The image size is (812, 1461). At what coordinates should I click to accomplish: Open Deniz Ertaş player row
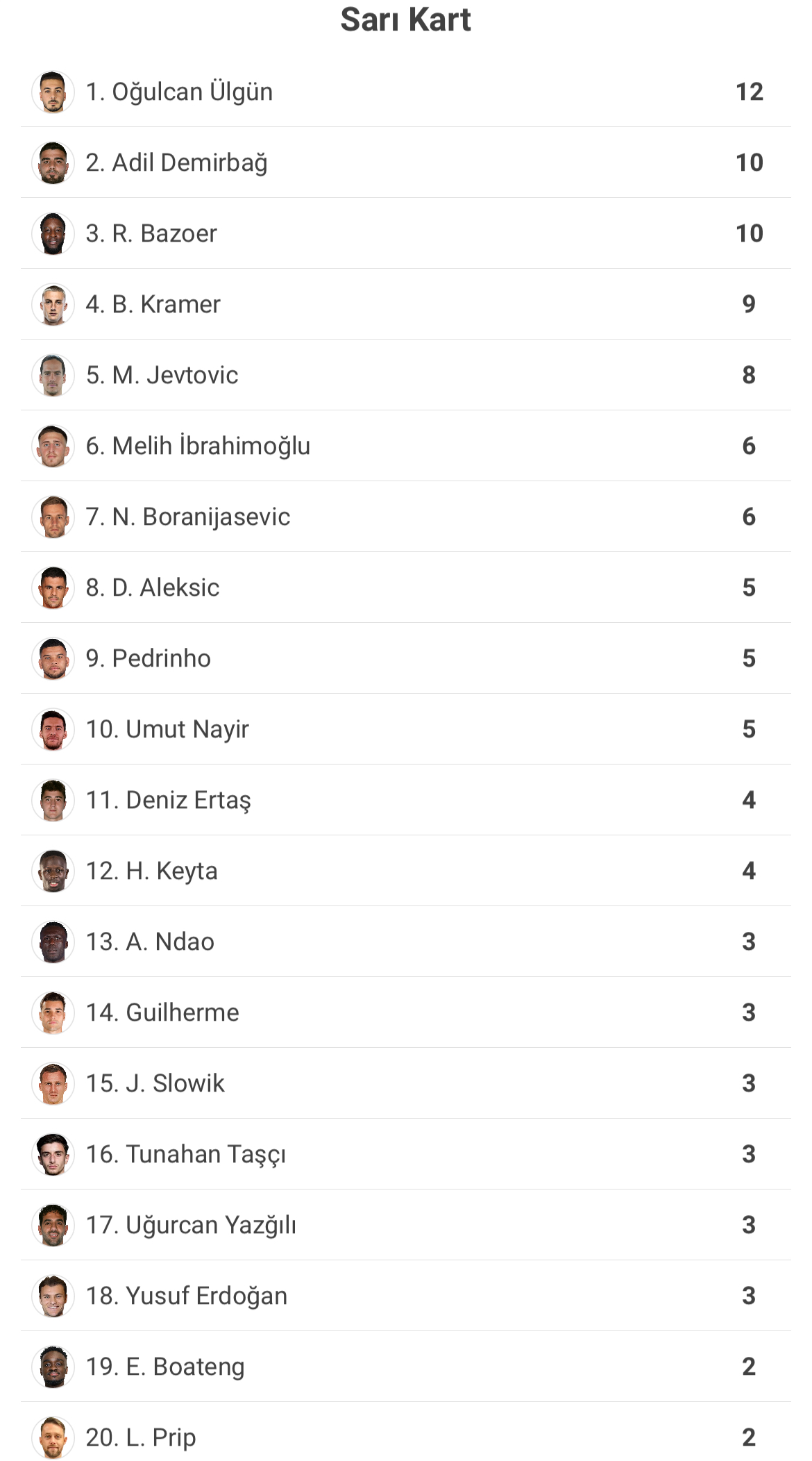(x=406, y=800)
